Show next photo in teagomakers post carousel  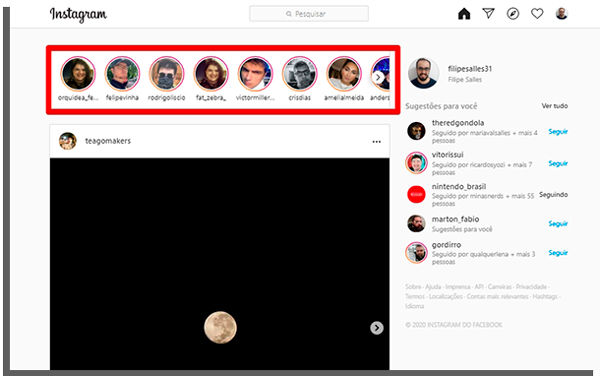click(x=377, y=328)
